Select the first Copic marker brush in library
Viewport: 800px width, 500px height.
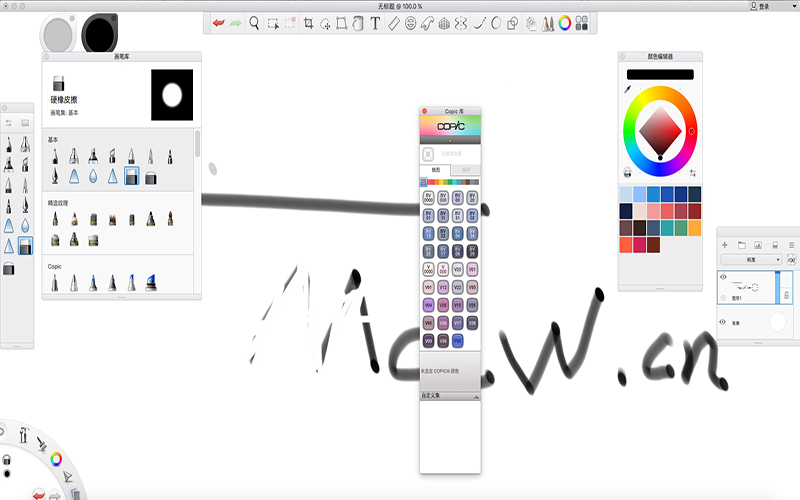click(x=55, y=282)
